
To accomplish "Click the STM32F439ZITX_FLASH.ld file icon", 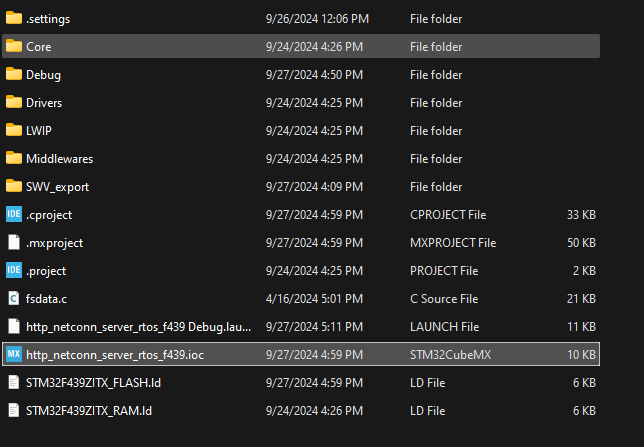I will 14,382.
